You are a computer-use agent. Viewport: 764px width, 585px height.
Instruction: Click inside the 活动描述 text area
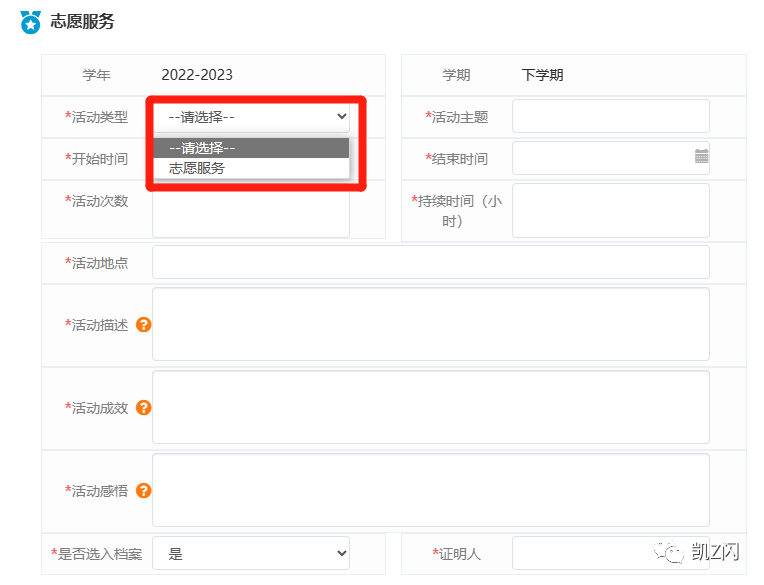coord(430,324)
